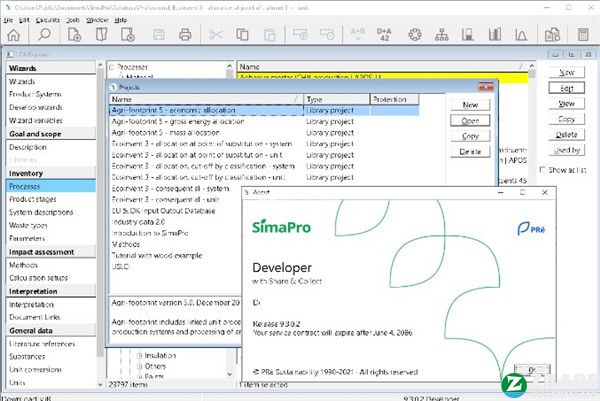Click the Home toolbar icon

pyautogui.click(x=14, y=35)
